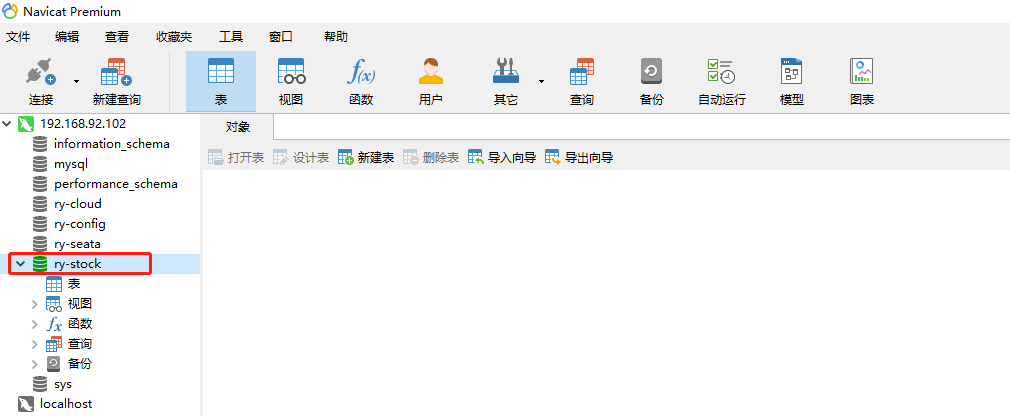
Task: Select 视图 node in tree
Action: (80, 303)
